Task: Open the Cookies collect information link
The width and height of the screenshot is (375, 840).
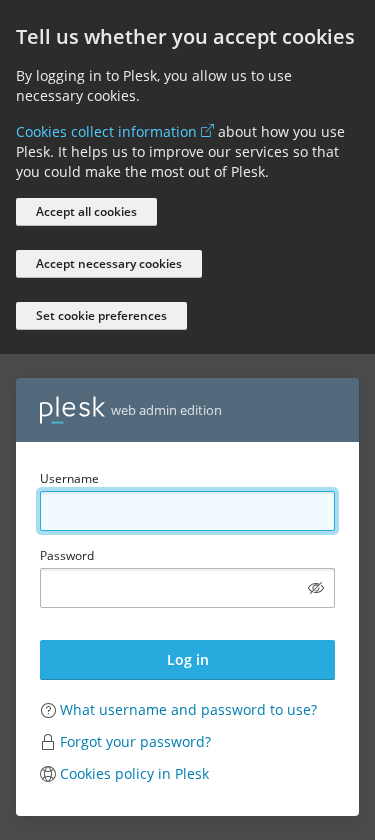Action: tap(106, 132)
